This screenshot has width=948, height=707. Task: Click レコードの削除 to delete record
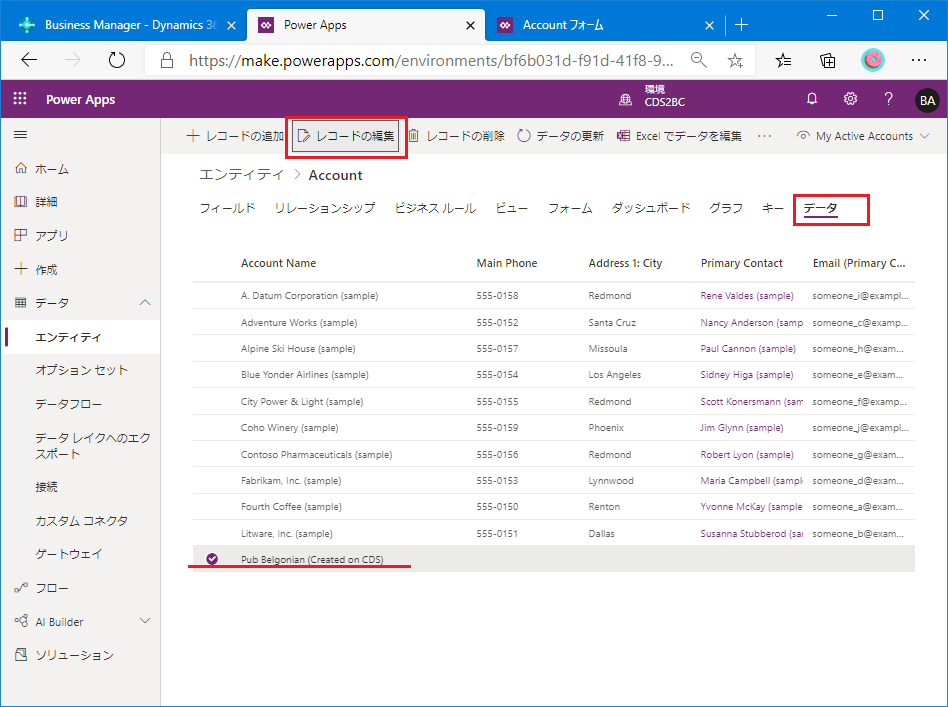[x=456, y=136]
